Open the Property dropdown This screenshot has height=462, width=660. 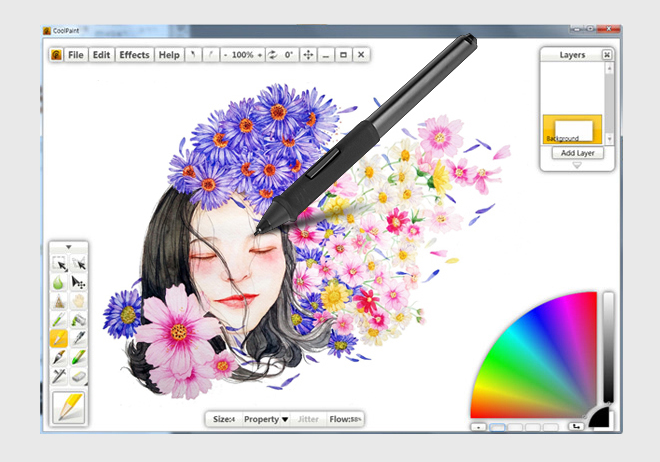tap(266, 419)
